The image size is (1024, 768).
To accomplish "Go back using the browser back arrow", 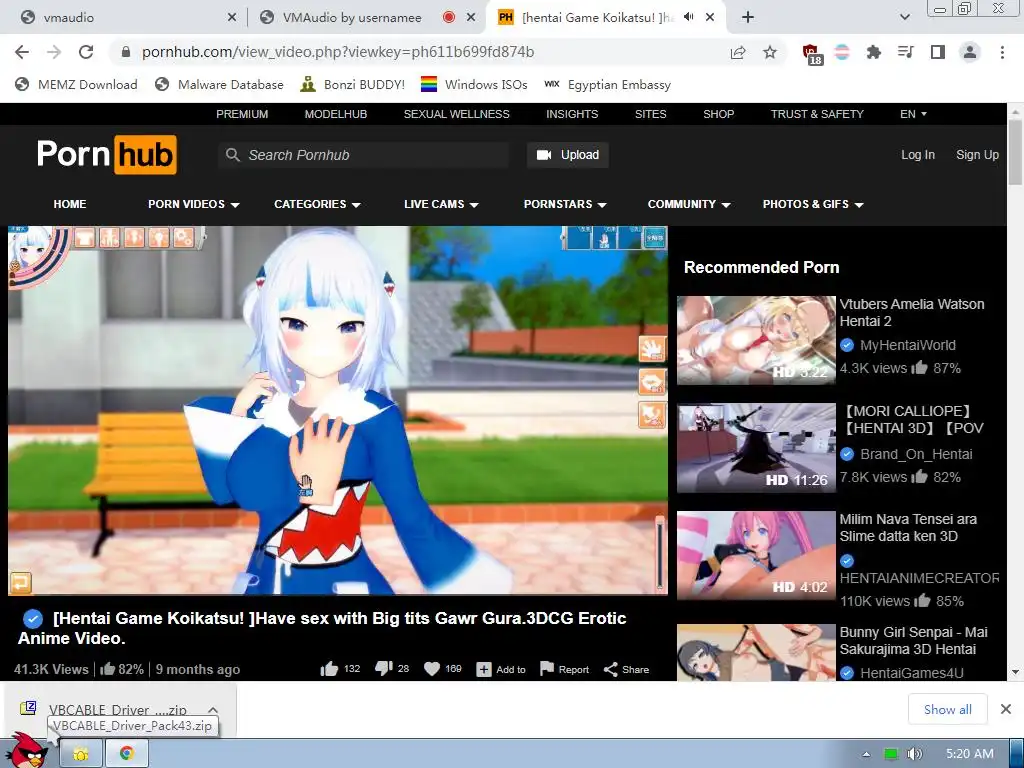I will click(22, 52).
